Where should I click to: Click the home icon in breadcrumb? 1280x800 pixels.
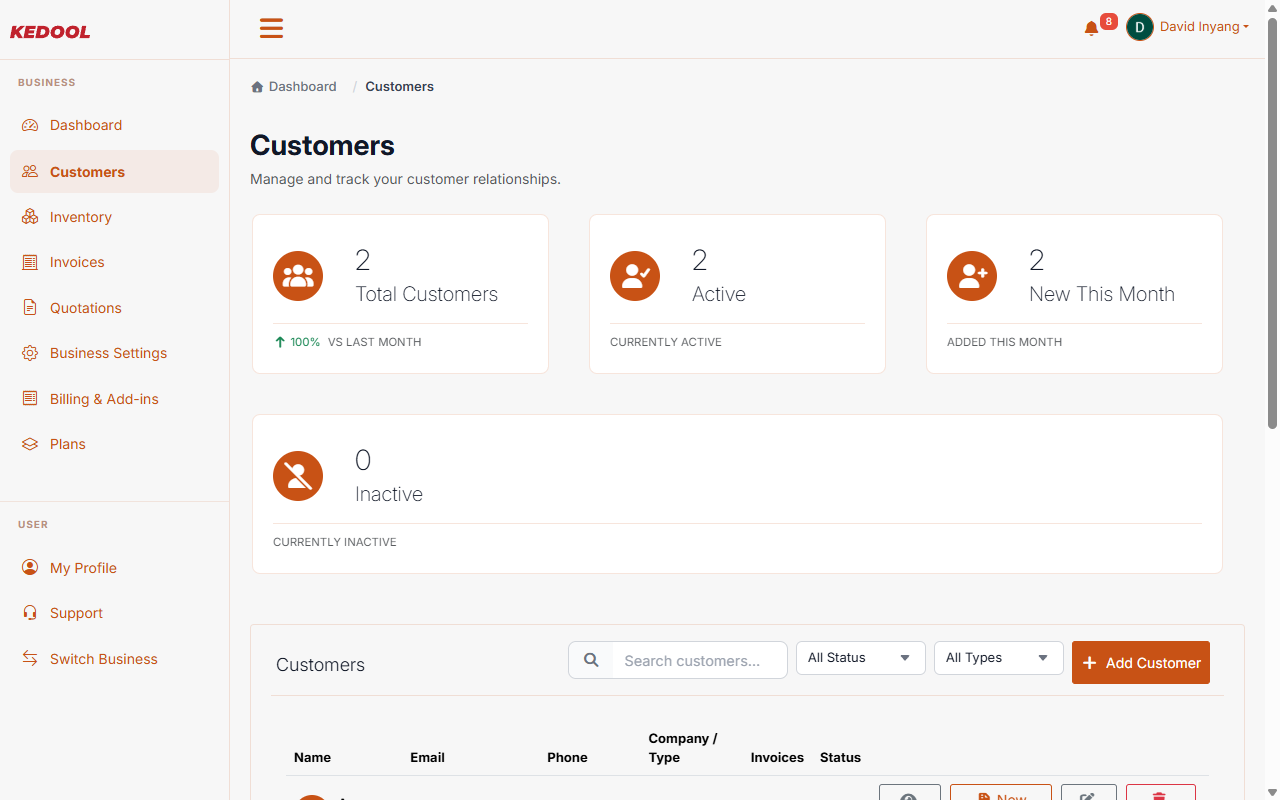257,87
